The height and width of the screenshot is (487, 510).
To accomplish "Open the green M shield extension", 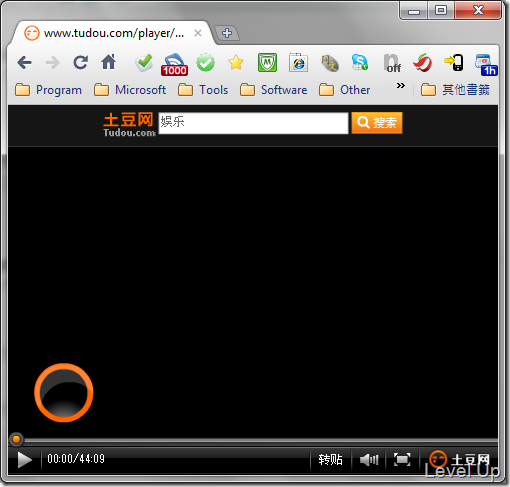I will point(267,63).
